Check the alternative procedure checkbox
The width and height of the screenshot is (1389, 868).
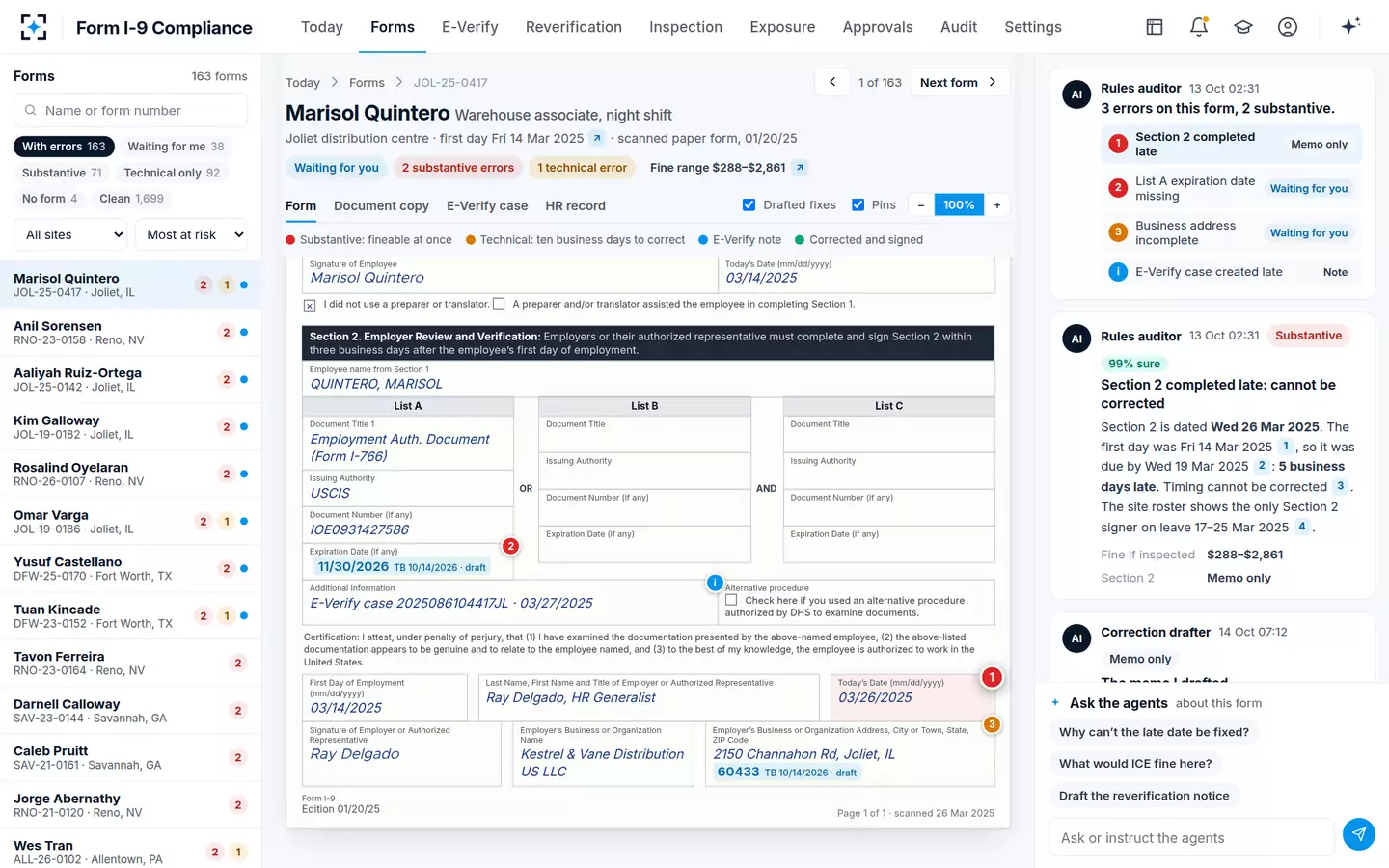click(731, 600)
